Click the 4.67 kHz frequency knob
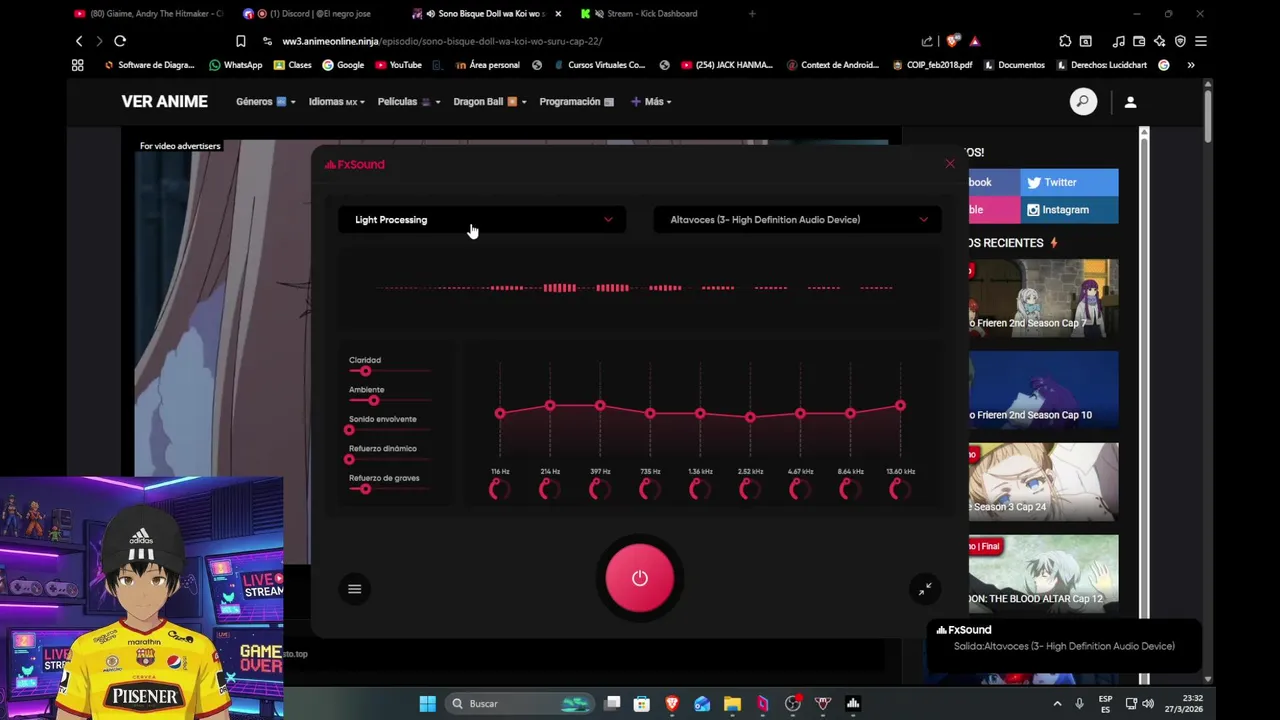 [799, 489]
